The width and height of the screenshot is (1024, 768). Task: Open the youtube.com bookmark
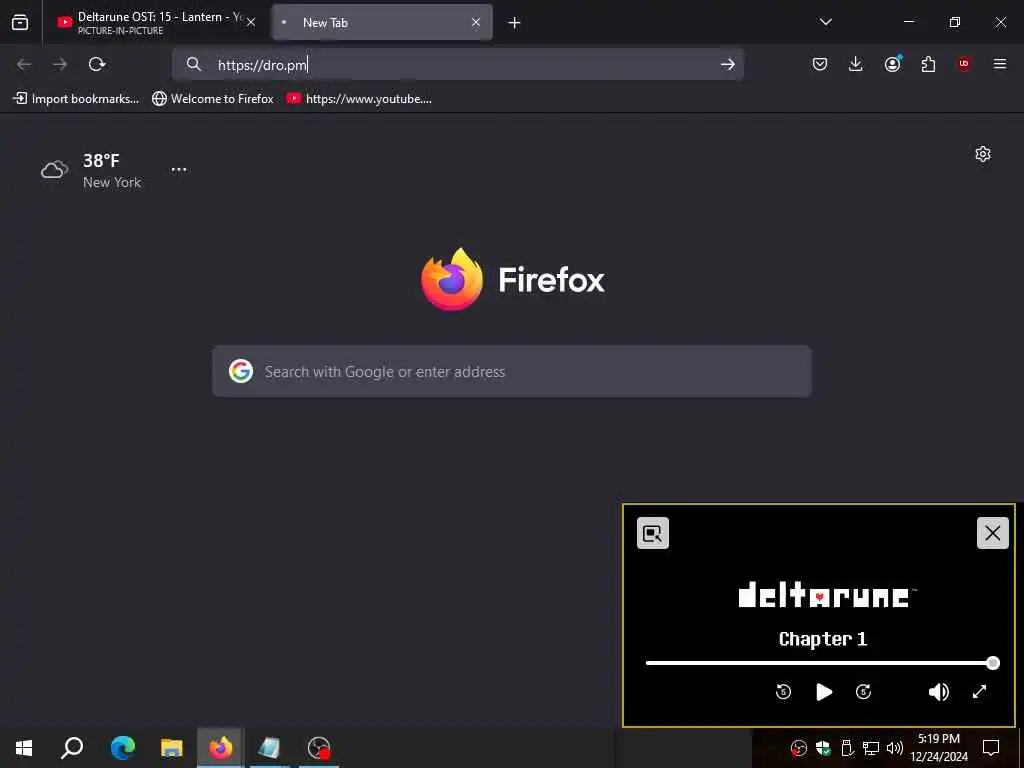[x=359, y=99]
